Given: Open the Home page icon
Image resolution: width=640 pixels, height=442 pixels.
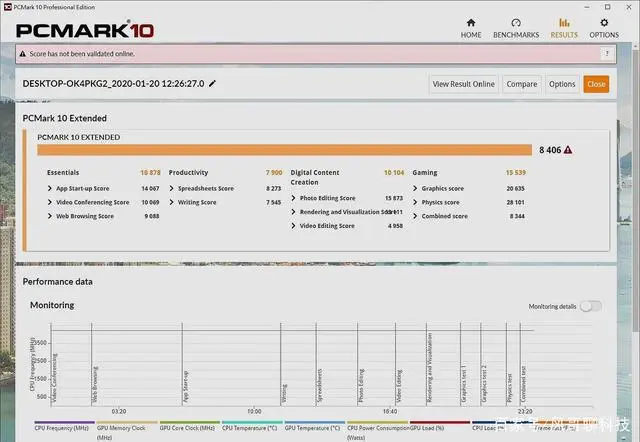Looking at the screenshot, I should (471, 23).
